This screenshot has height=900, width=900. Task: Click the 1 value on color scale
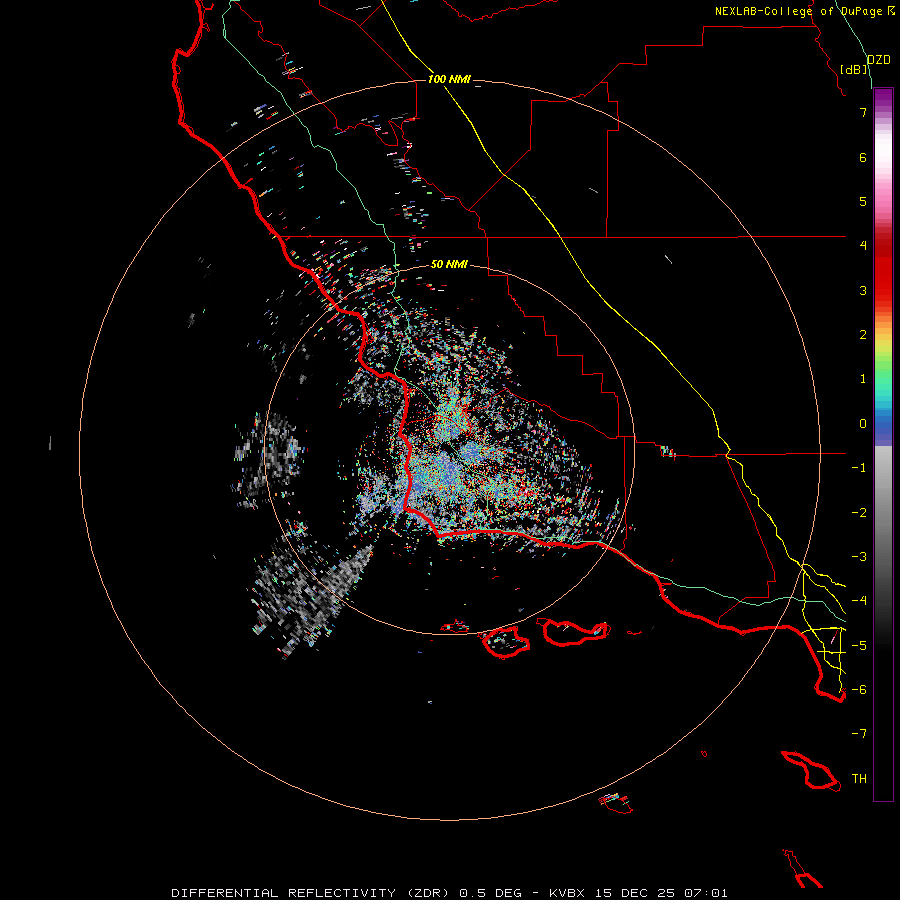tap(863, 379)
